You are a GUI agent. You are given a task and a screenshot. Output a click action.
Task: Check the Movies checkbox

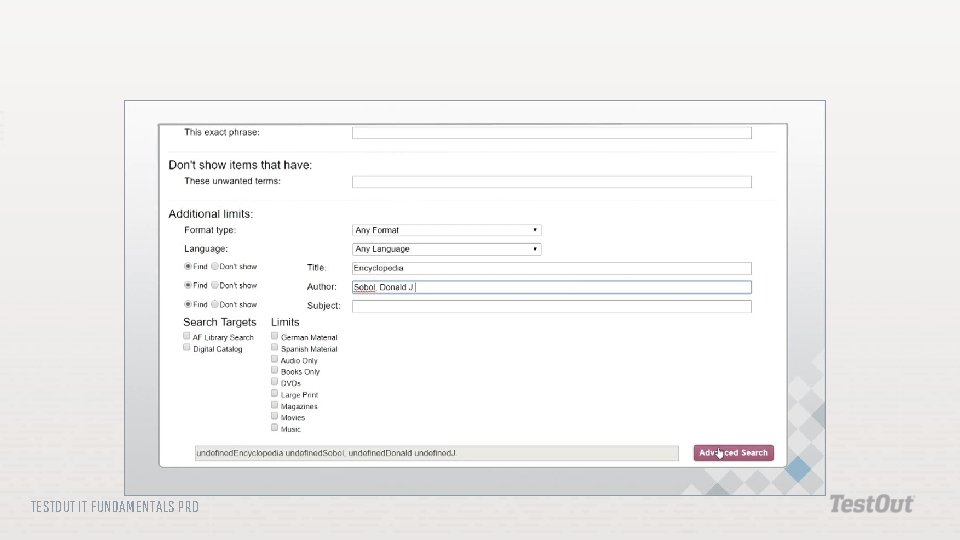click(274, 416)
